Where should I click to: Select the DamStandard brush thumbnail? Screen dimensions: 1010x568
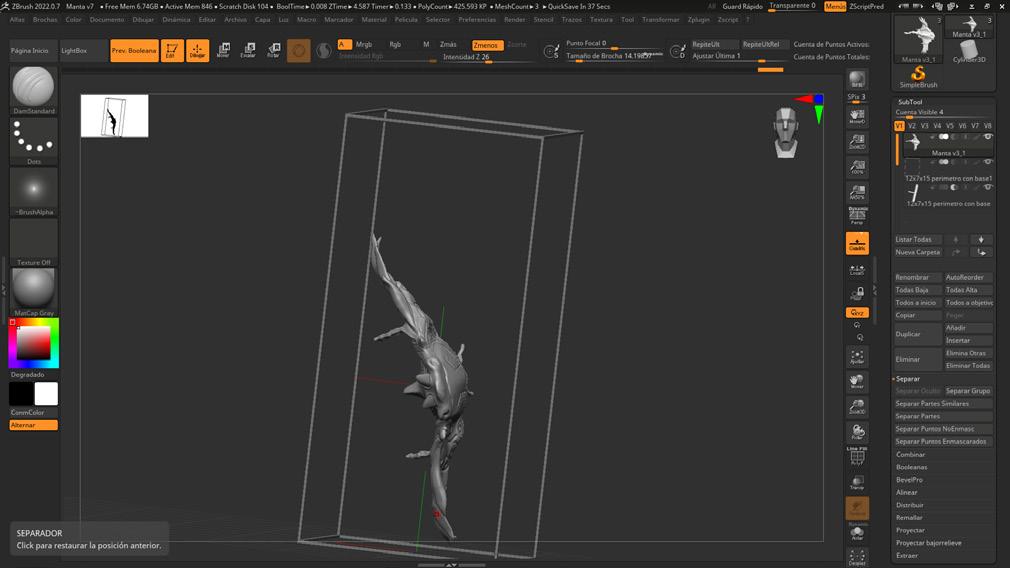[33, 87]
